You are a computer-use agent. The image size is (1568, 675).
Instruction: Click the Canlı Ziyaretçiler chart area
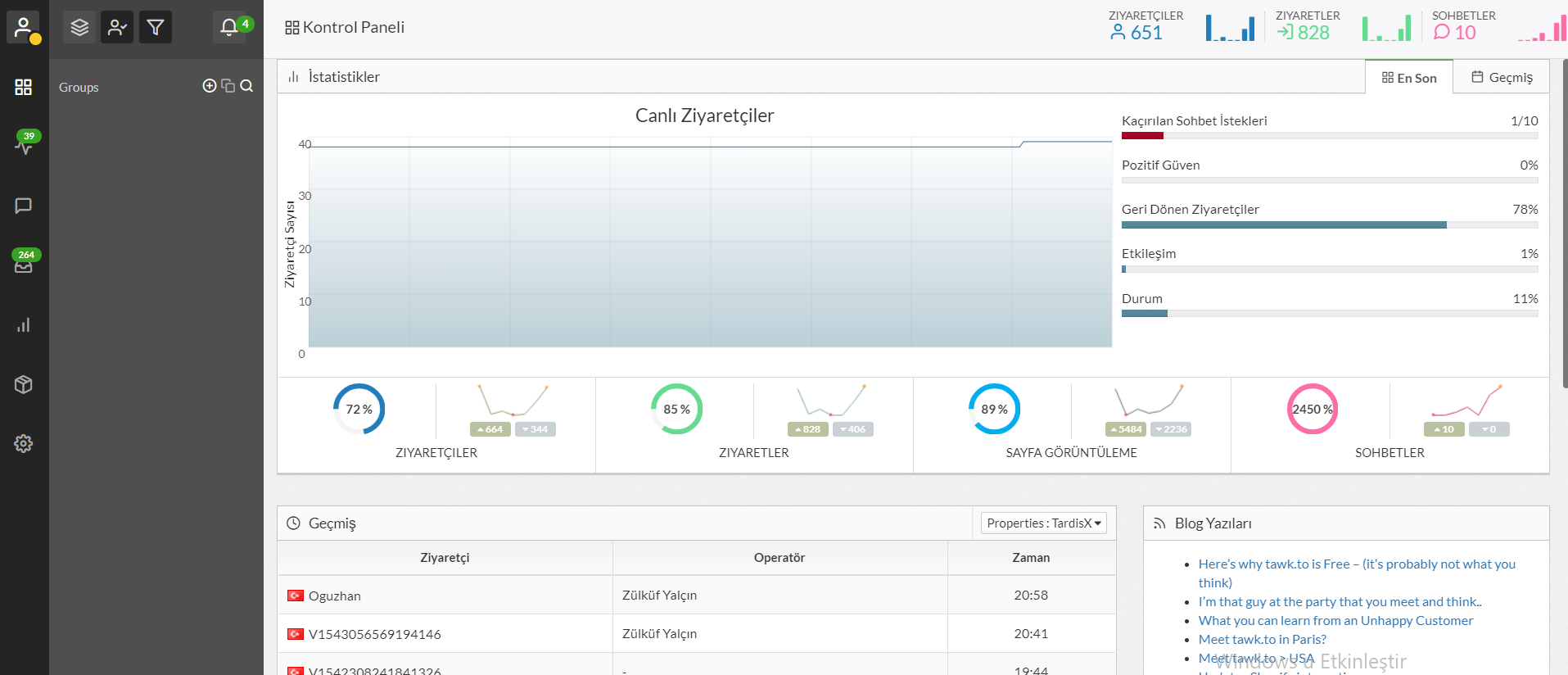coord(710,242)
